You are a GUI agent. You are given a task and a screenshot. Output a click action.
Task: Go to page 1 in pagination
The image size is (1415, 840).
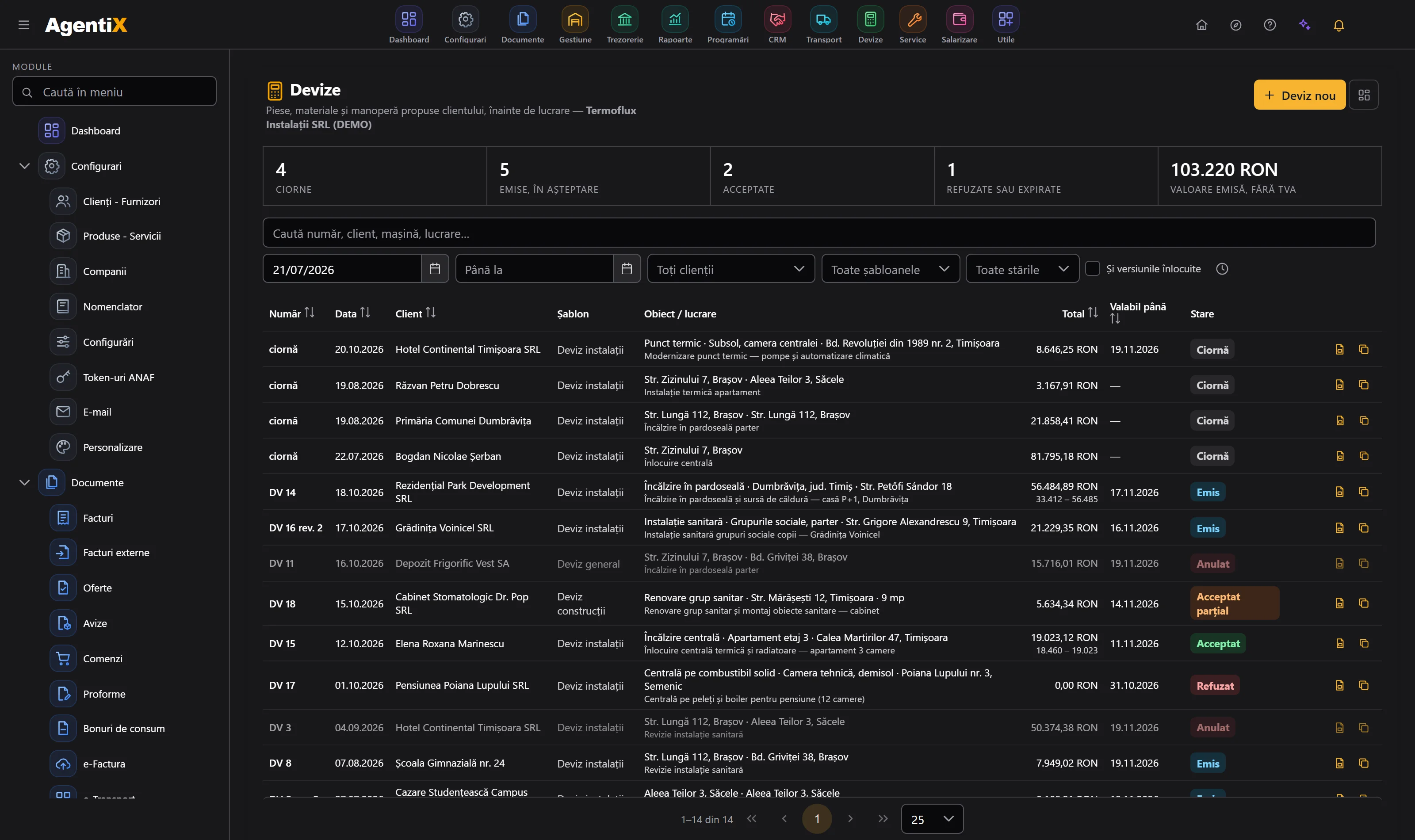(x=817, y=819)
